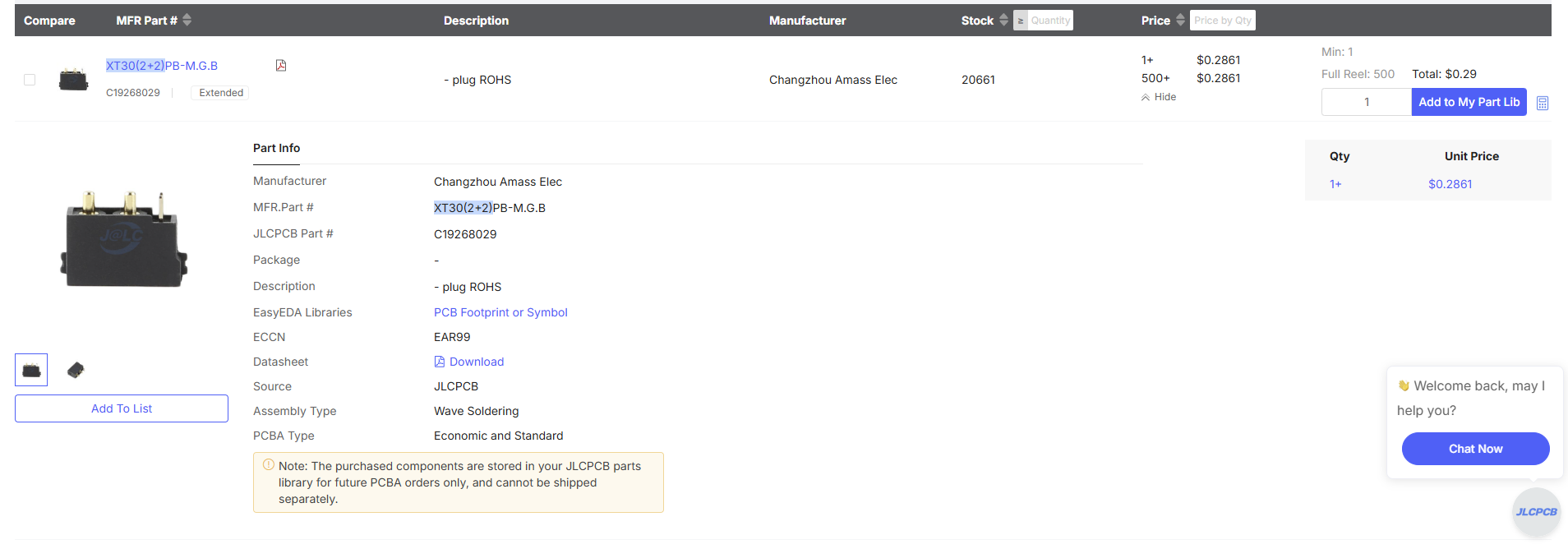Select the second product thumbnail, the angled view

[76, 370]
